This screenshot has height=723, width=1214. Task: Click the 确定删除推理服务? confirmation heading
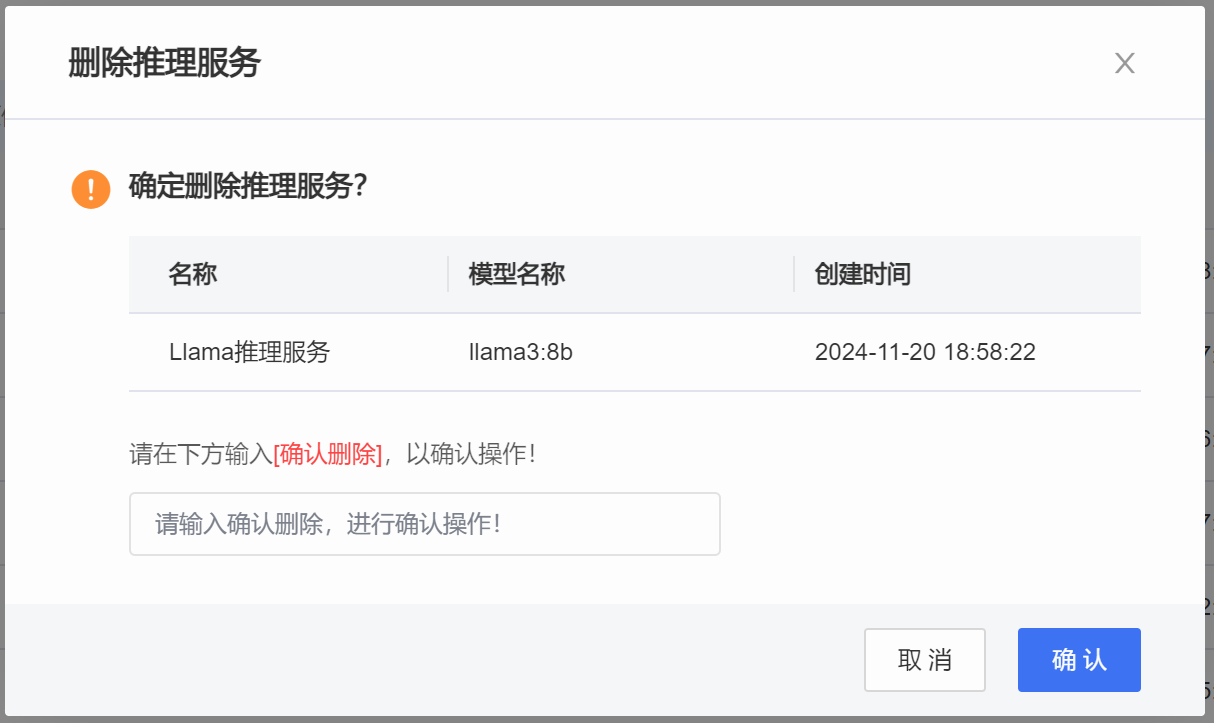click(x=248, y=186)
